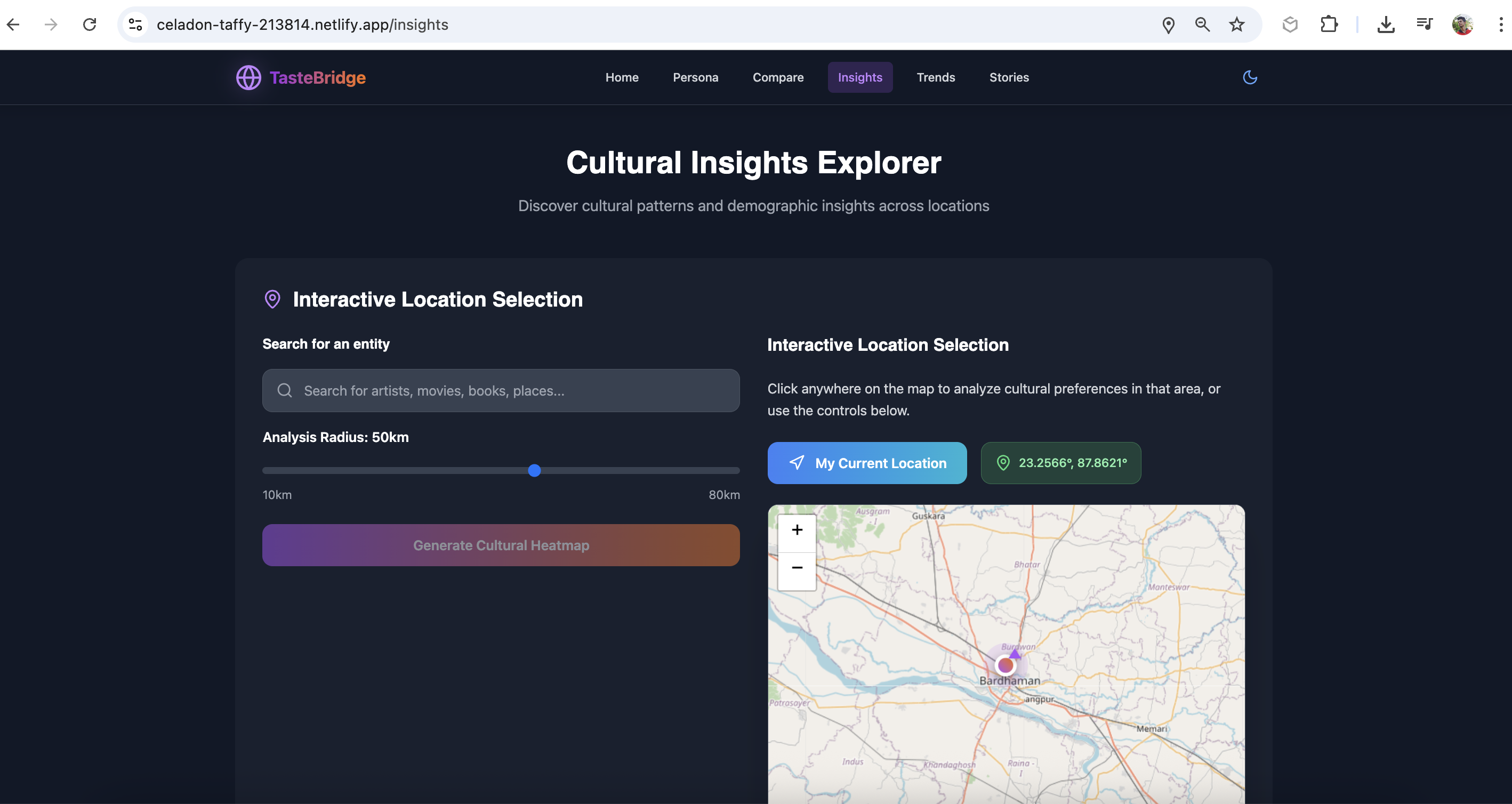The image size is (1512, 804).
Task: Toggle dark mode with moon icon
Action: pyautogui.click(x=1250, y=77)
